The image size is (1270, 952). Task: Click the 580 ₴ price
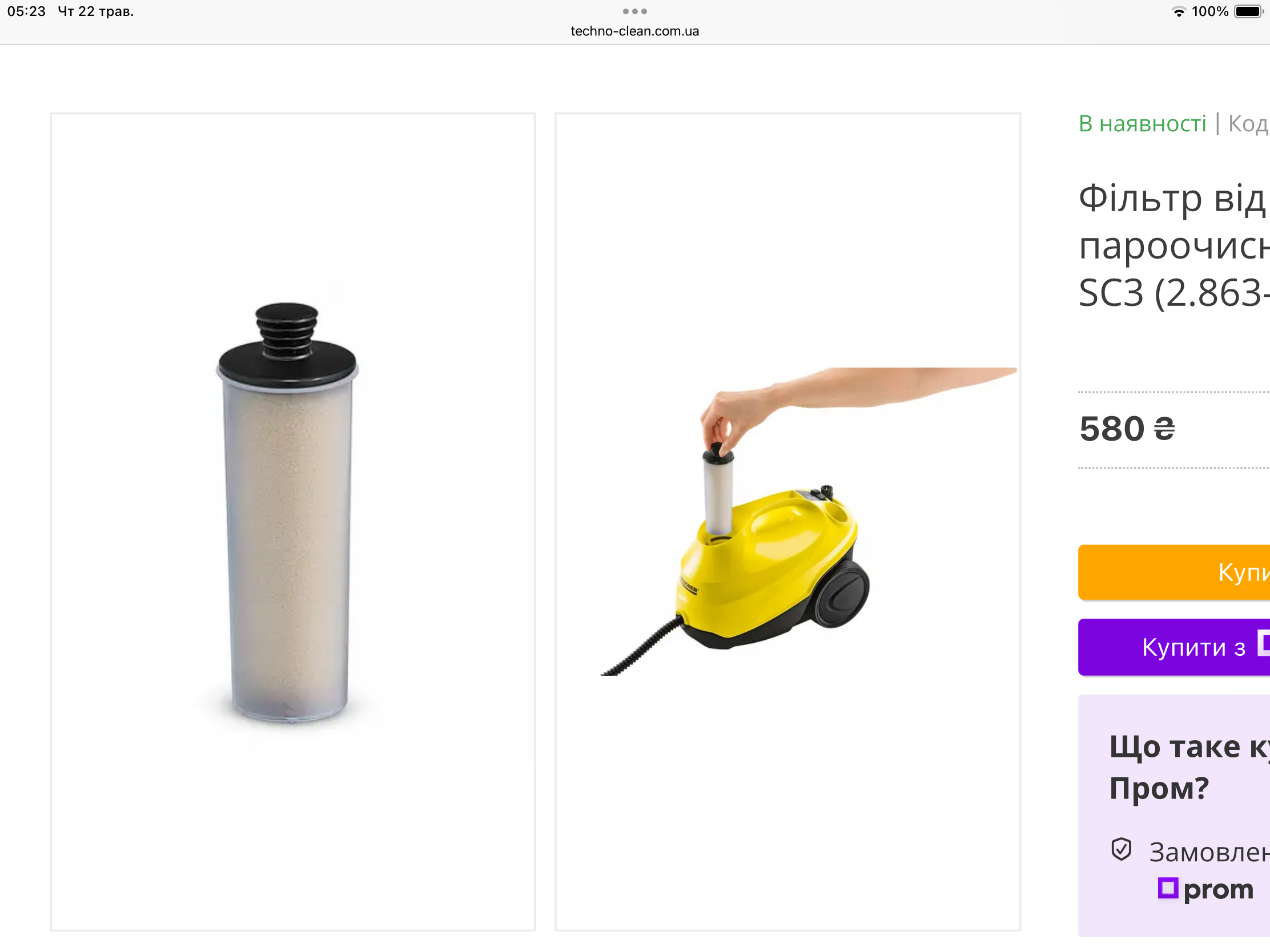tap(1127, 429)
